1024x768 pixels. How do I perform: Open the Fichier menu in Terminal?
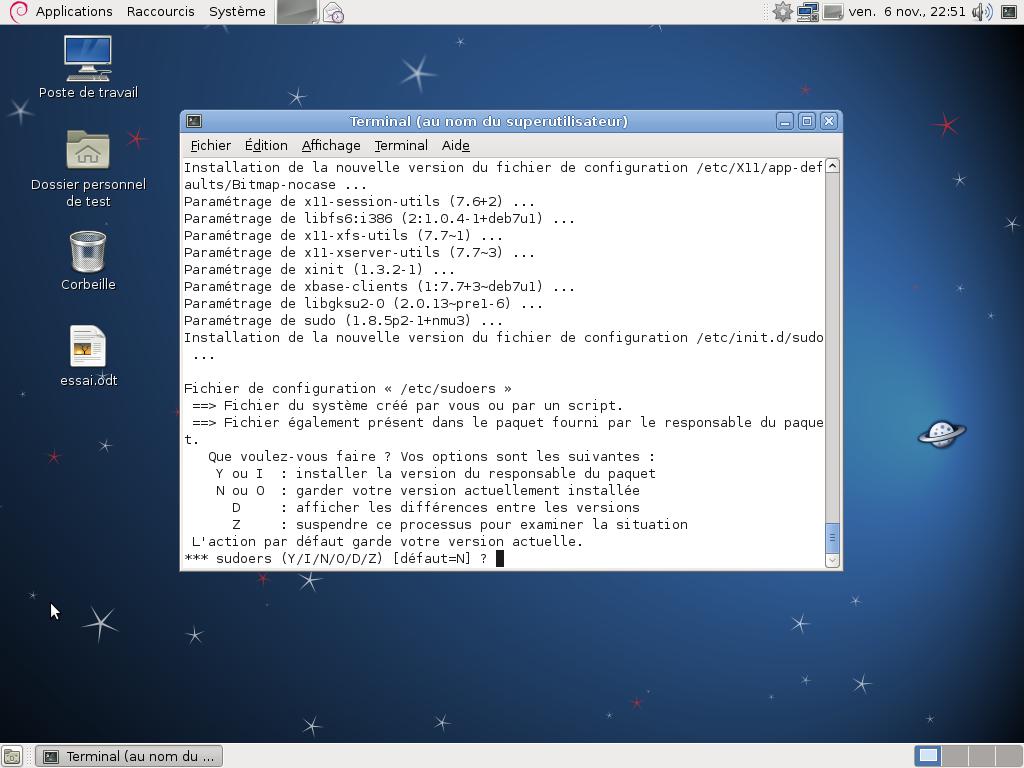(210, 145)
